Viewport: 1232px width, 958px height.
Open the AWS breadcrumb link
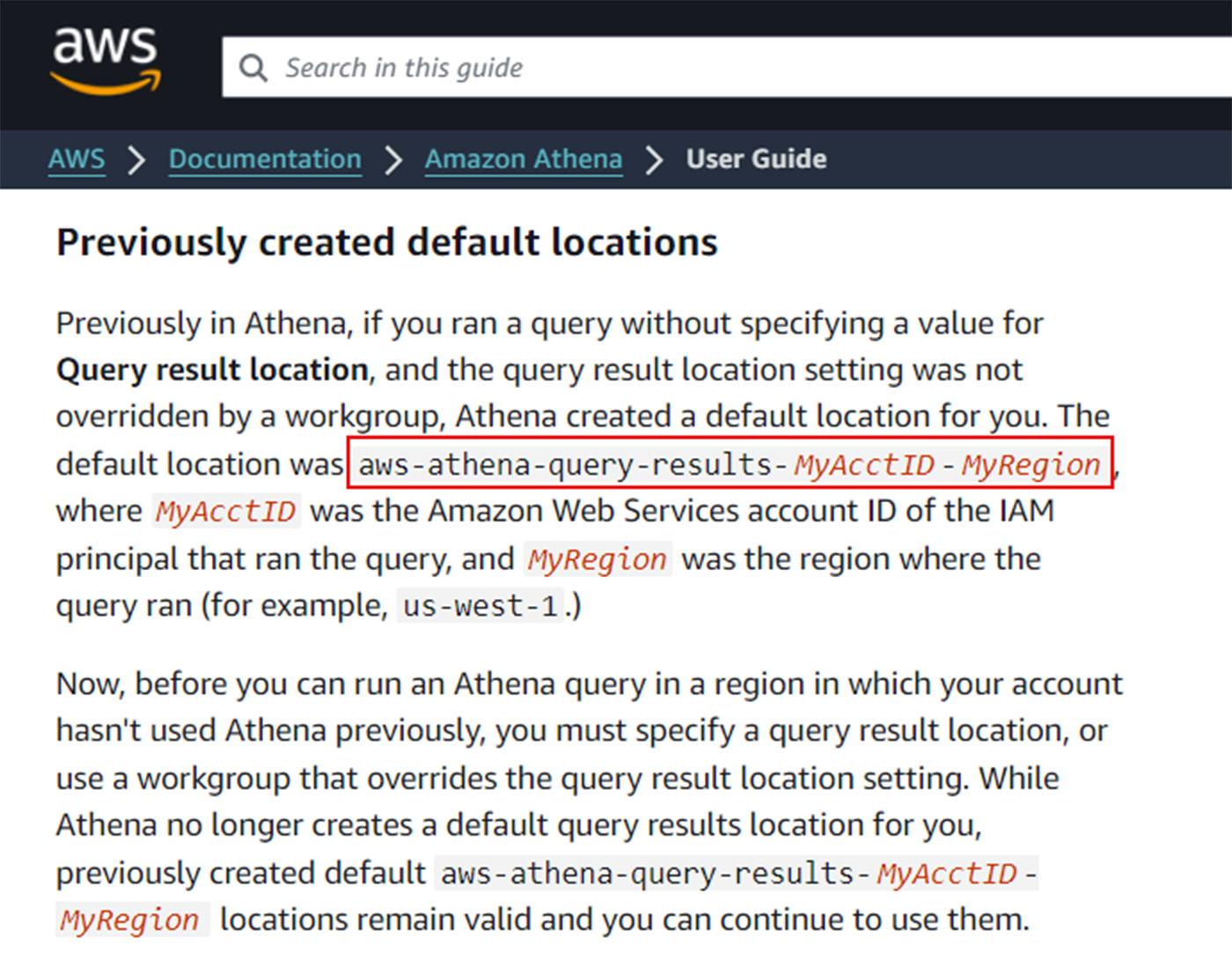77,159
